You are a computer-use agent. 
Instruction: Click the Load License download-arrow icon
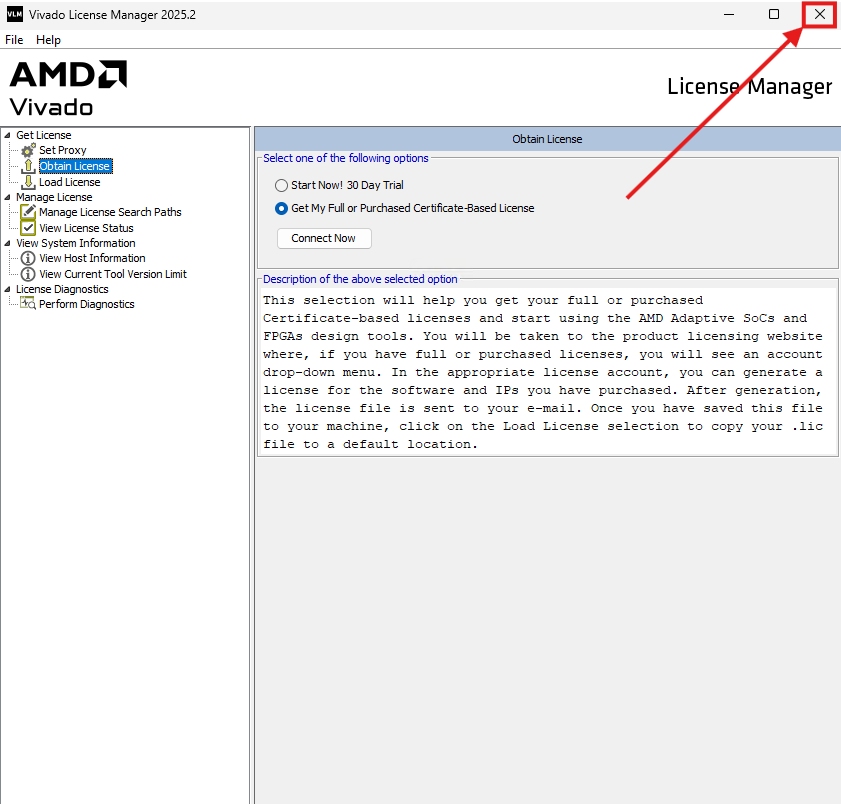(28, 182)
